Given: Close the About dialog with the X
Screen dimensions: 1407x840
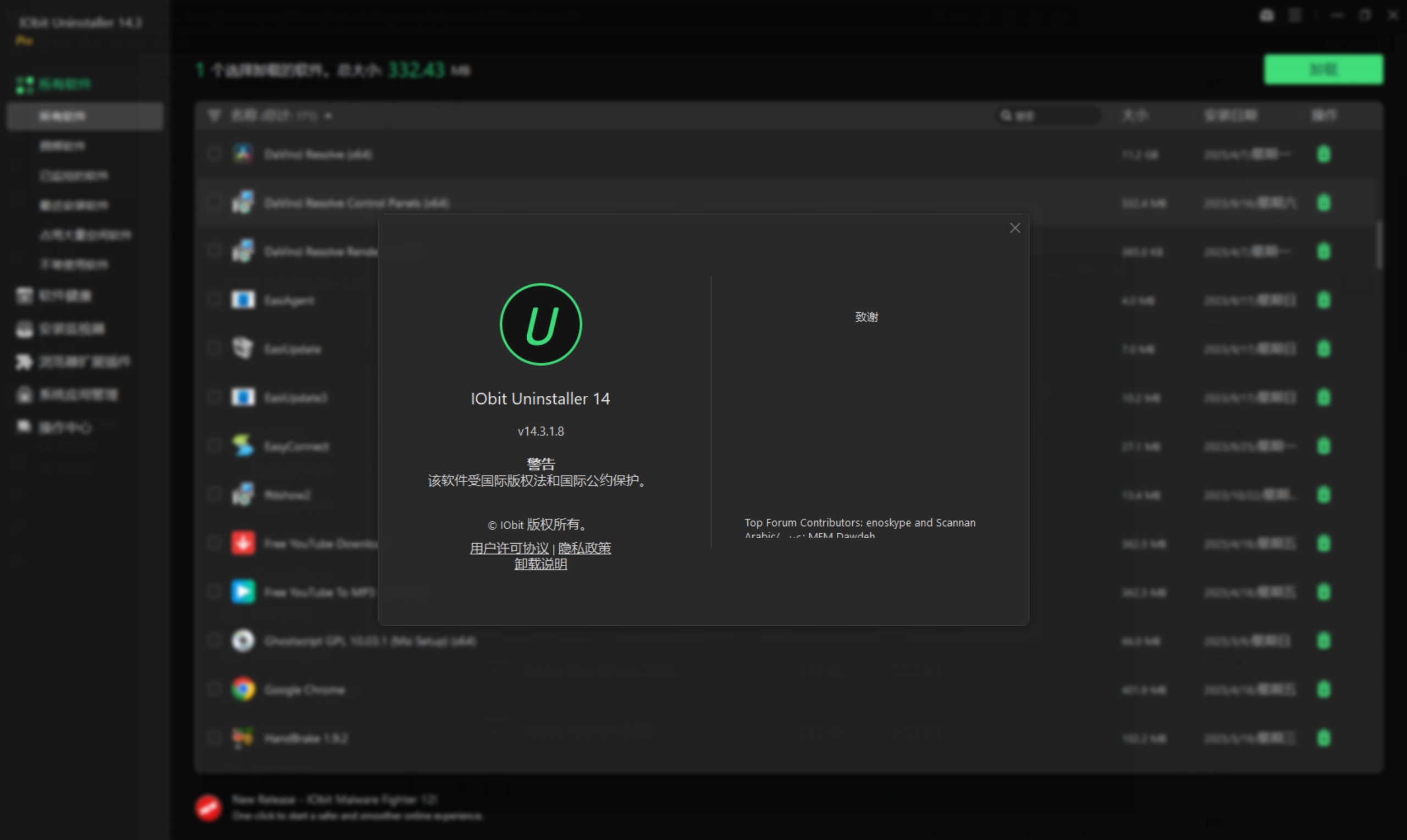Looking at the screenshot, I should point(1014,228).
